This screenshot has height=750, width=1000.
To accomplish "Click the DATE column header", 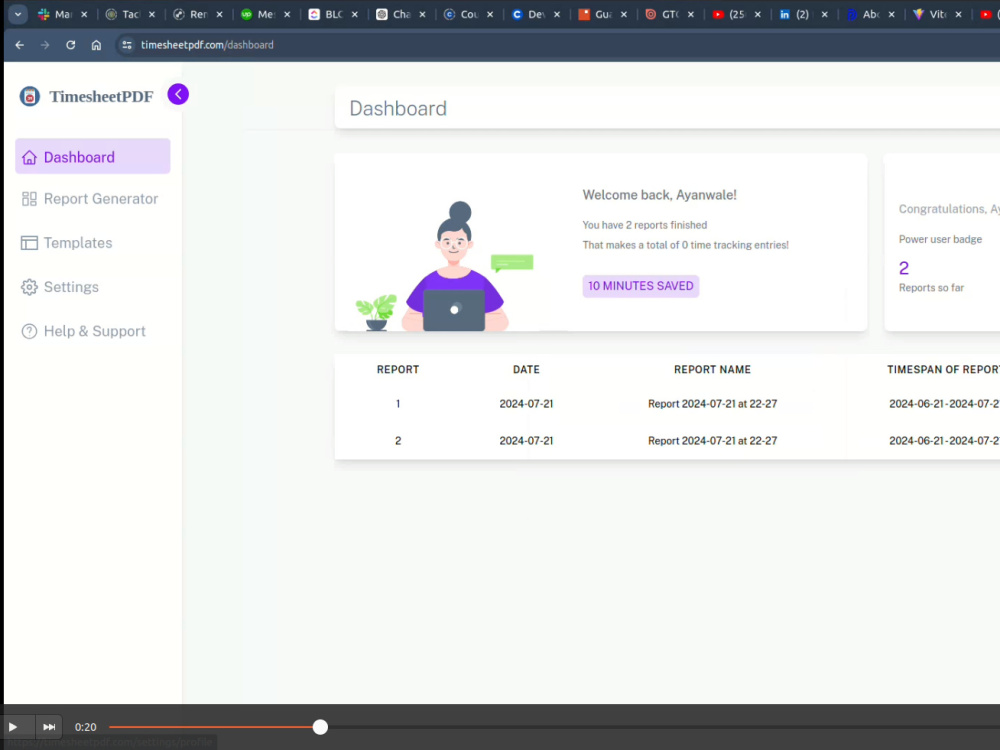I will point(526,369).
